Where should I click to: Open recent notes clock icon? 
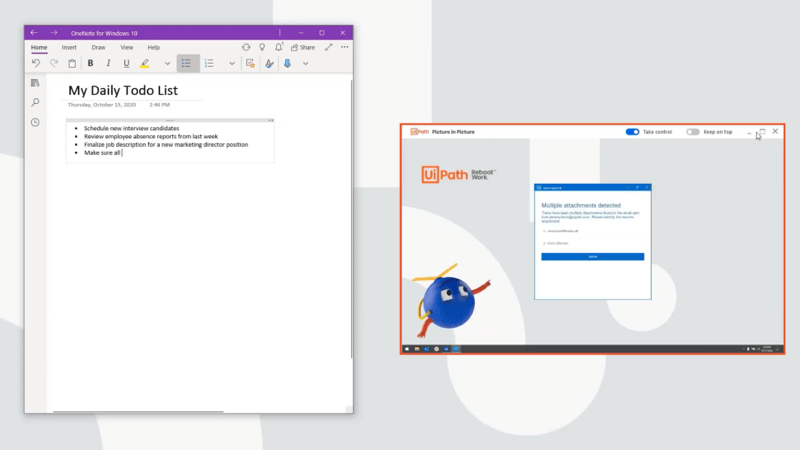tap(35, 122)
